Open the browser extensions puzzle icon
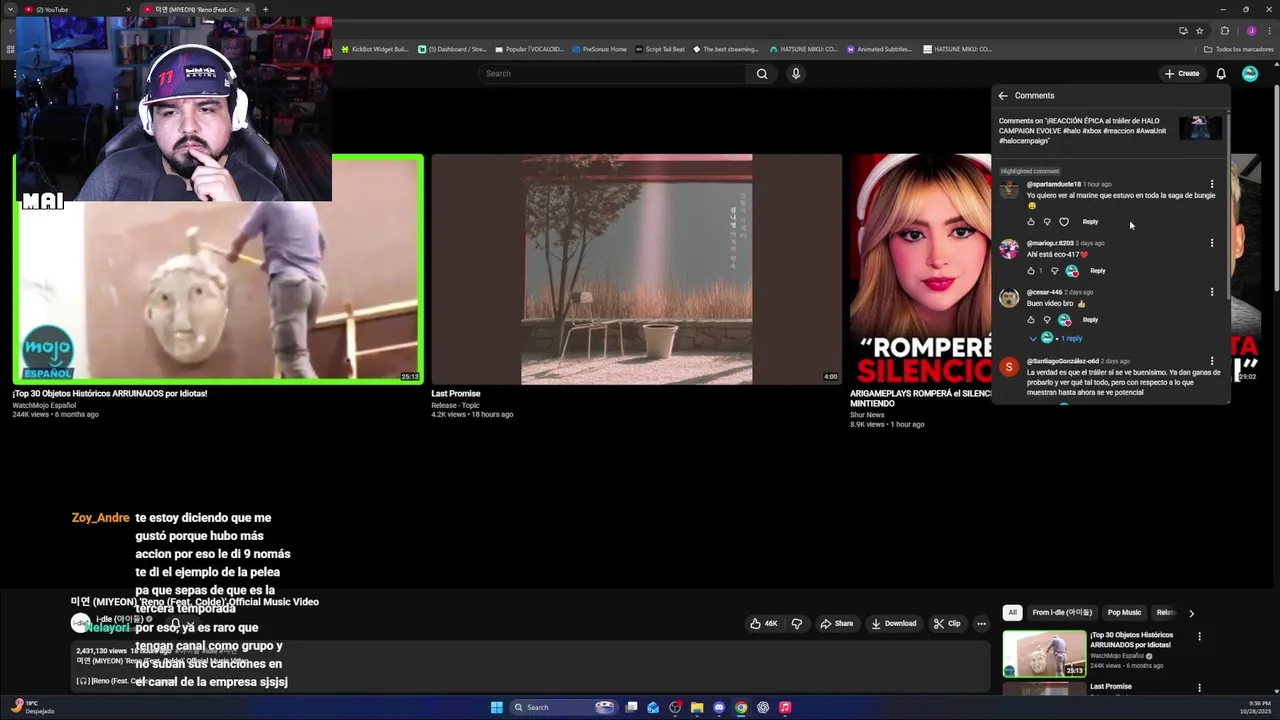This screenshot has width=1280, height=720. (x=1224, y=30)
